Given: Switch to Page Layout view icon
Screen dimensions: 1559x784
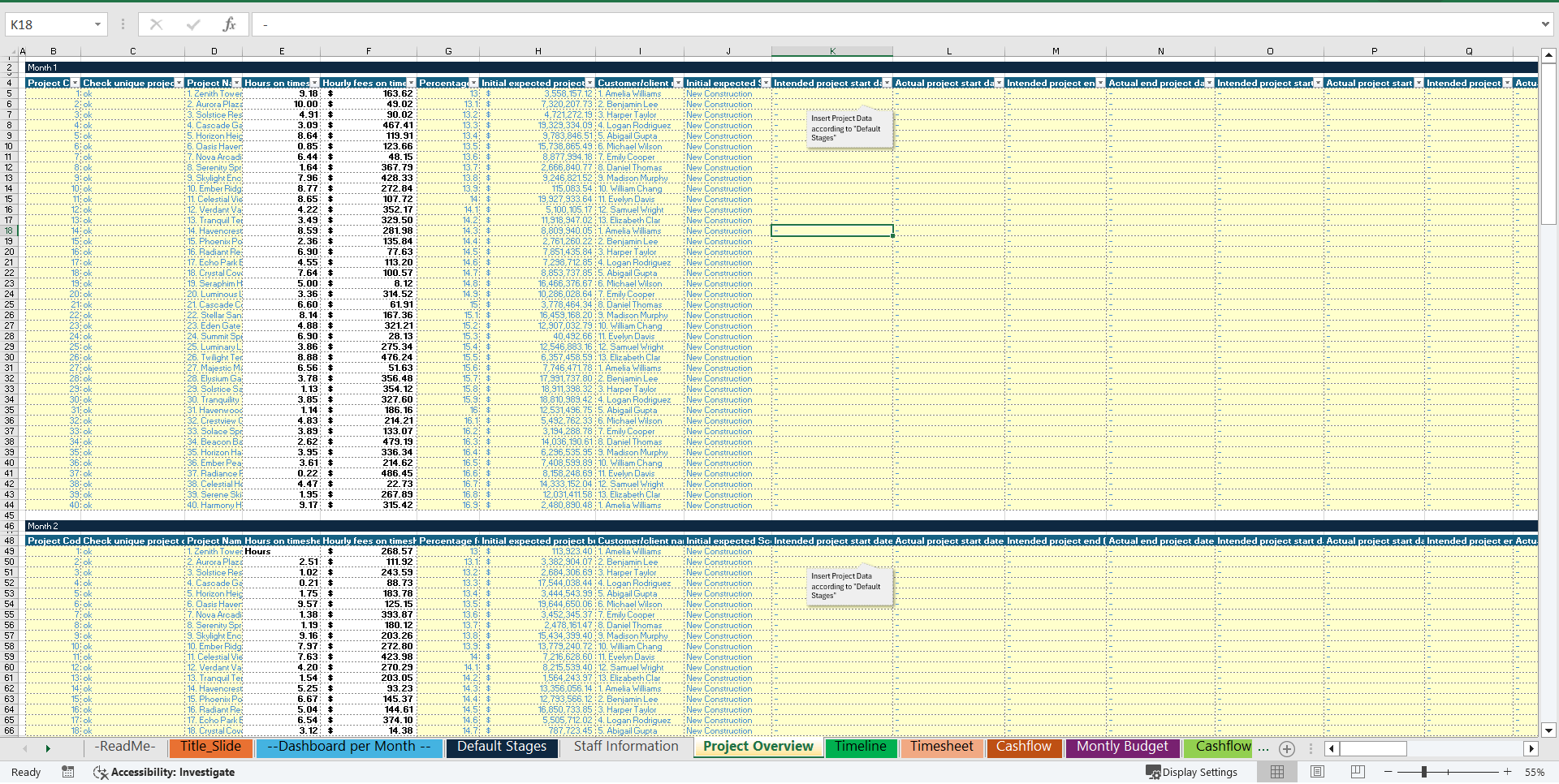Looking at the screenshot, I should coord(1317,772).
